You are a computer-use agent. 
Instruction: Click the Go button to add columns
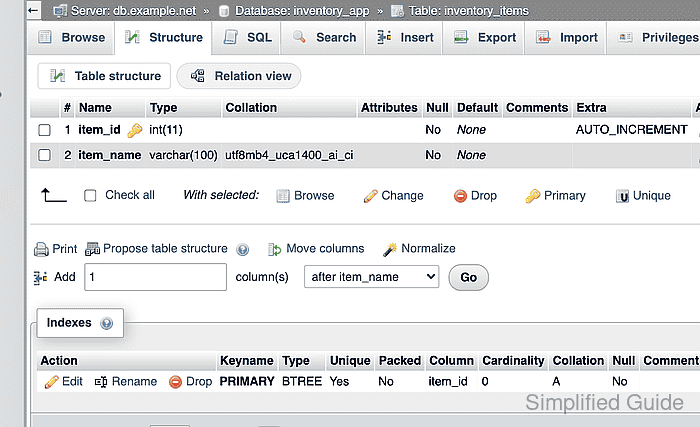click(x=468, y=277)
